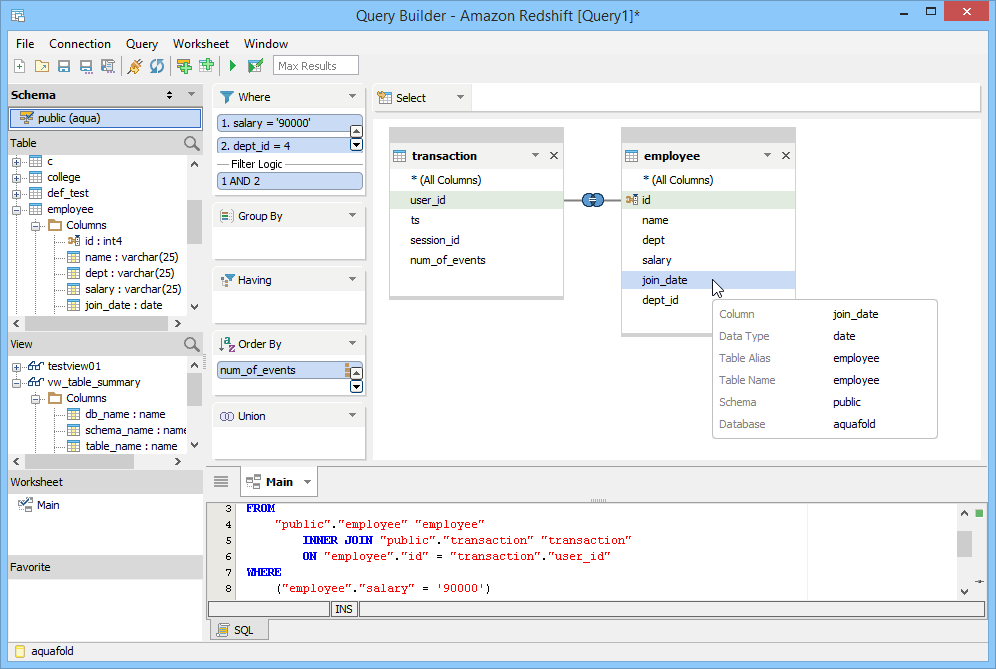Click the Group By icon
The image size is (996, 669).
pos(227,216)
